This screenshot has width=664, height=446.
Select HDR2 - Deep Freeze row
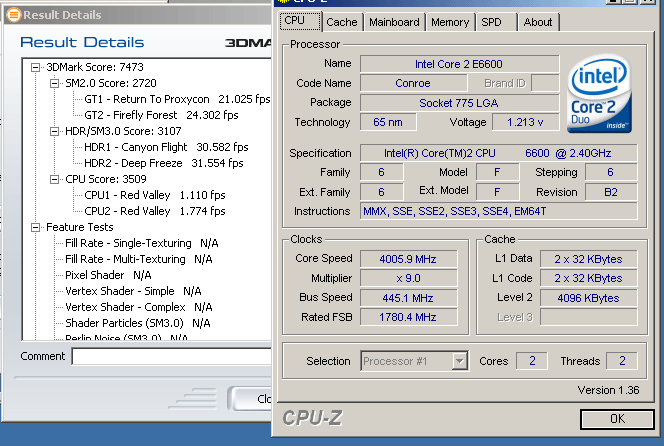163,163
